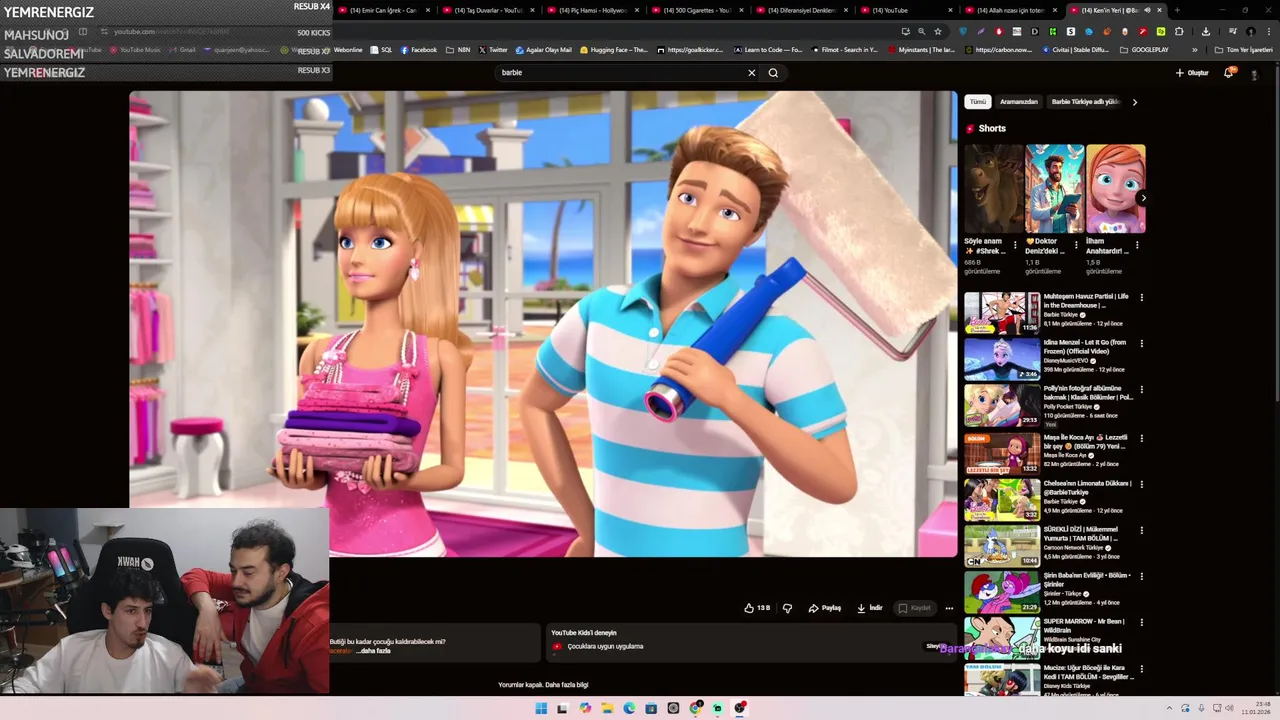Expand description with '...daha fazla'
1280x720 pixels.
373,651
